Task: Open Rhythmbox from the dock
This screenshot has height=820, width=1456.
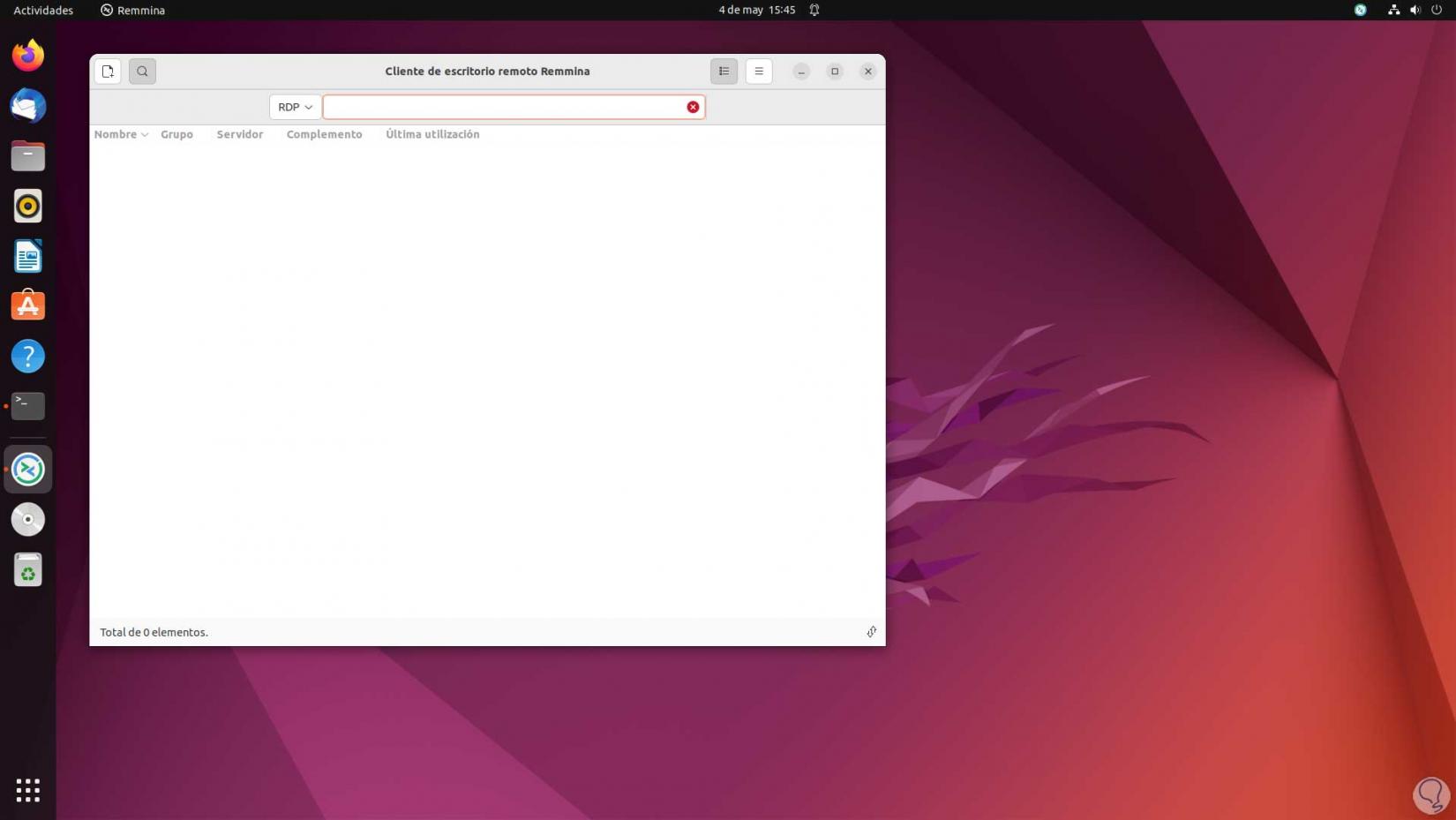Action: [28, 207]
